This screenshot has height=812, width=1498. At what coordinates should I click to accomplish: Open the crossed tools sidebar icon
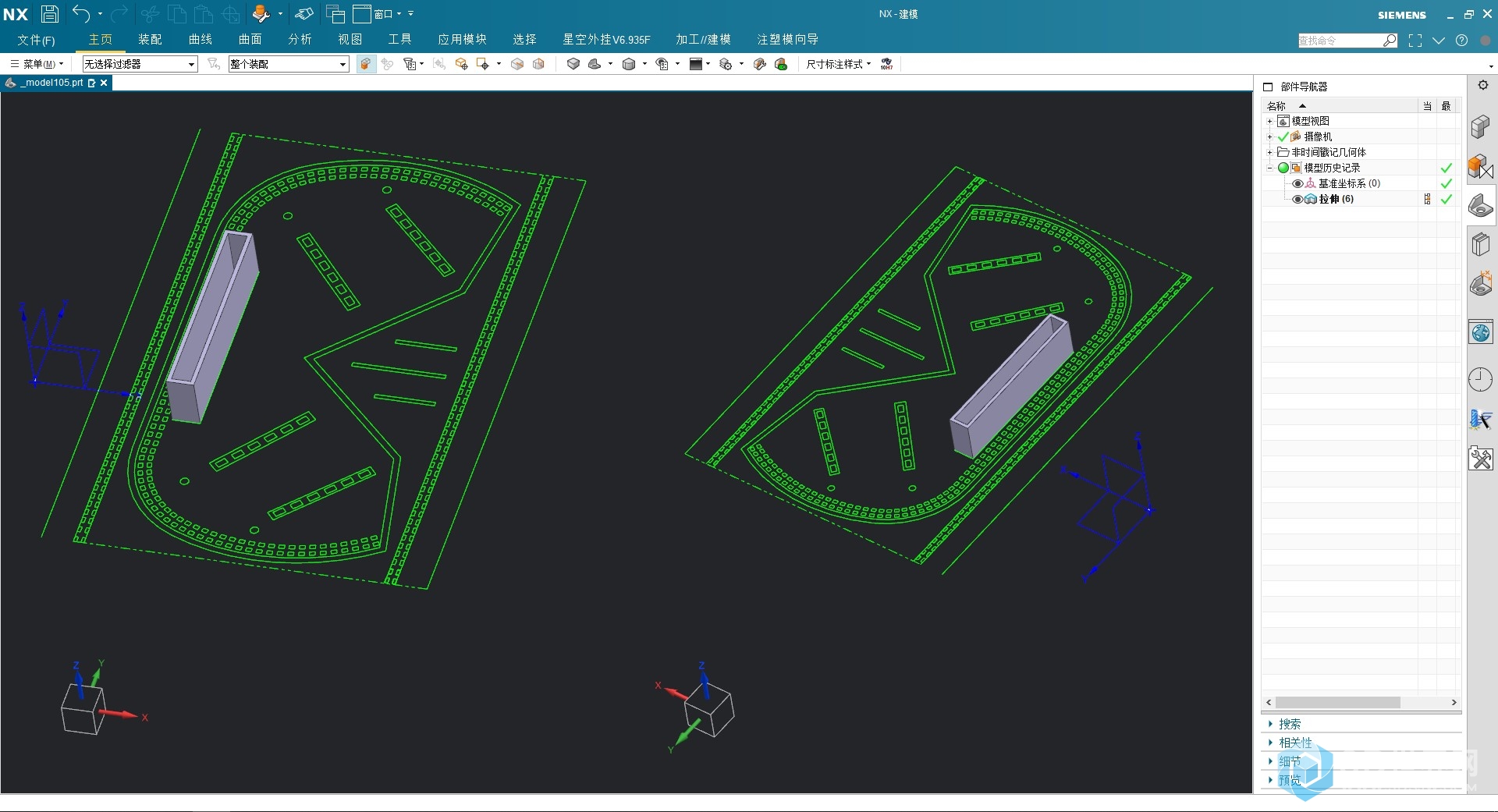click(1481, 459)
